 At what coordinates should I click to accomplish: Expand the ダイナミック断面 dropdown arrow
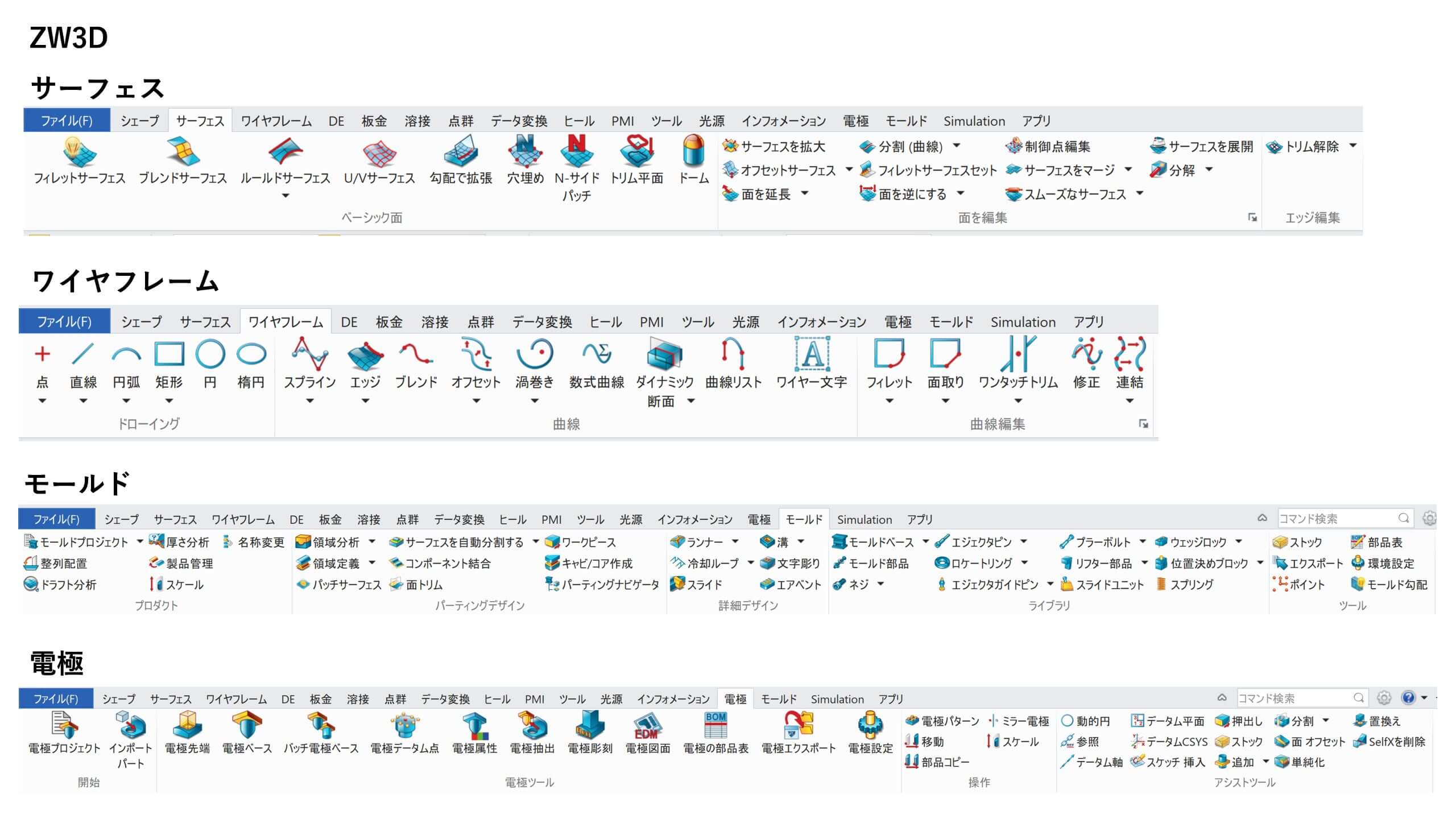pos(691,401)
